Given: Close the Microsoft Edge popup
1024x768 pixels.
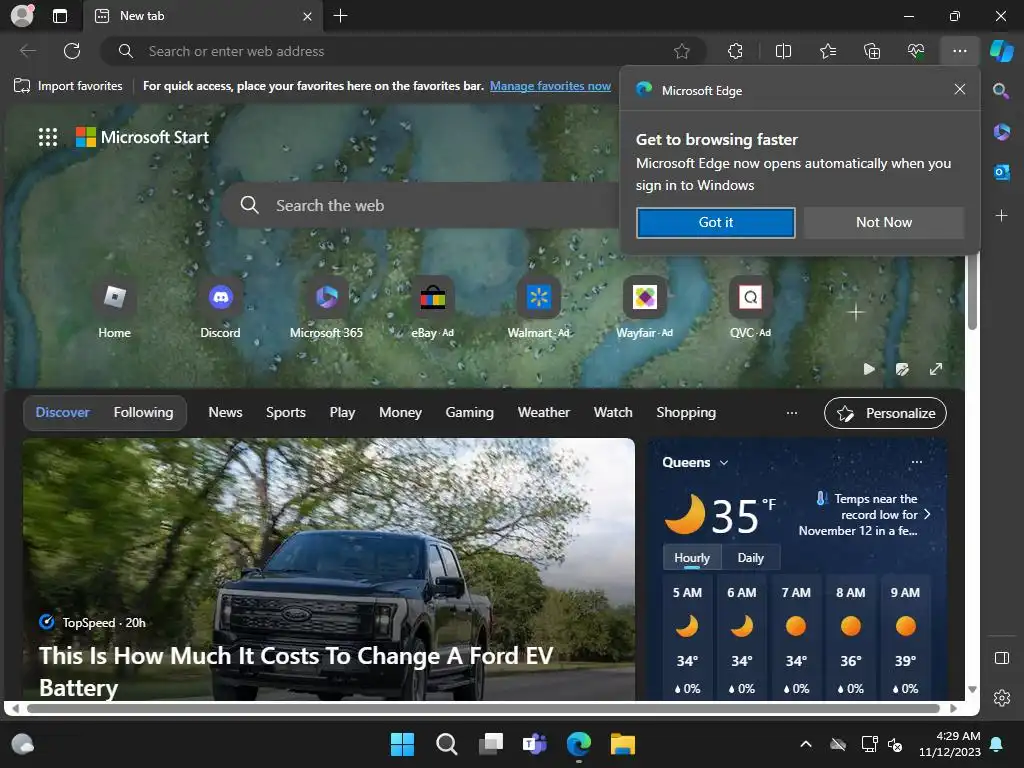Looking at the screenshot, I should click(959, 89).
